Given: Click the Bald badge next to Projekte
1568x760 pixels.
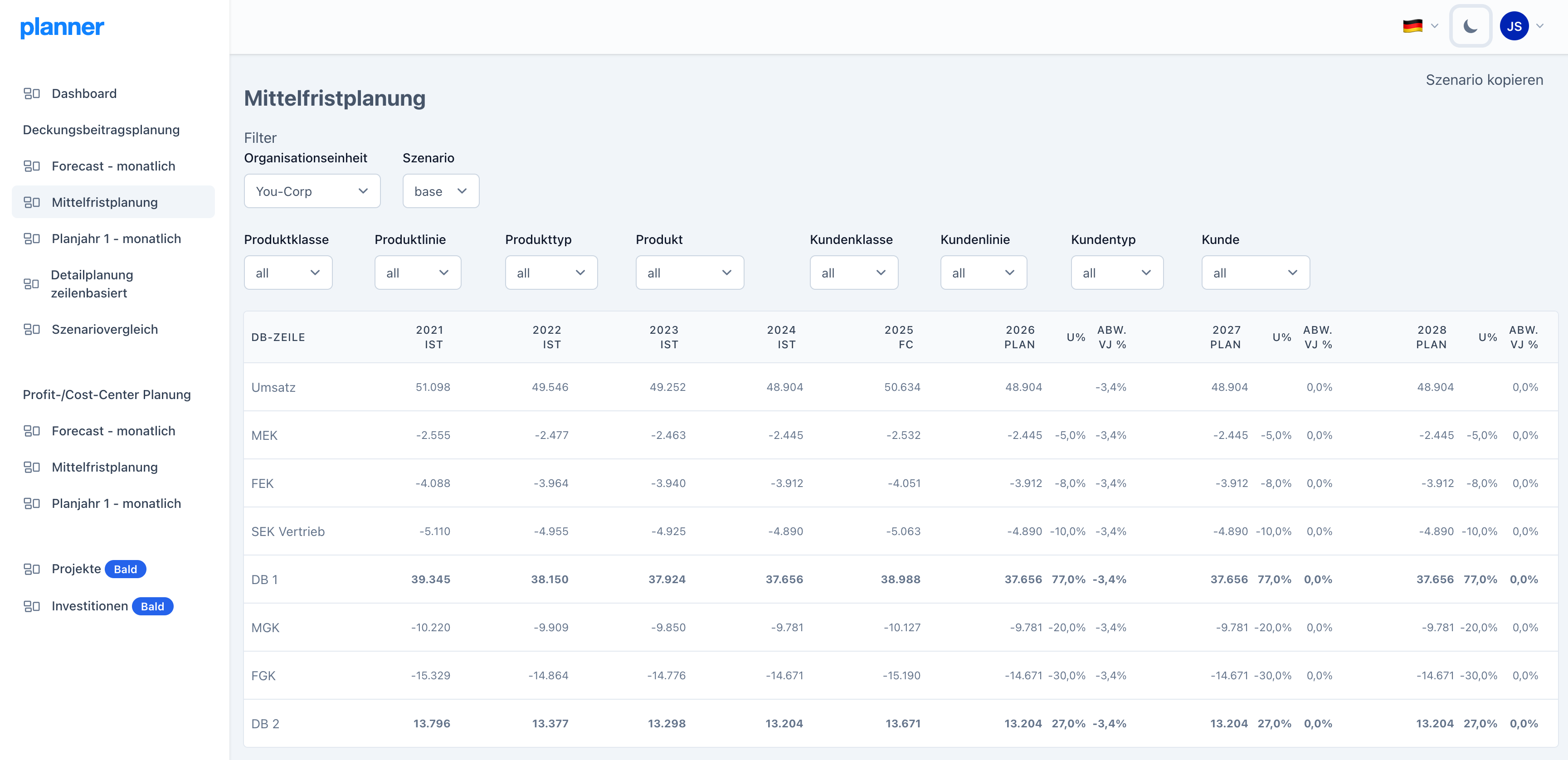Looking at the screenshot, I should pos(126,569).
